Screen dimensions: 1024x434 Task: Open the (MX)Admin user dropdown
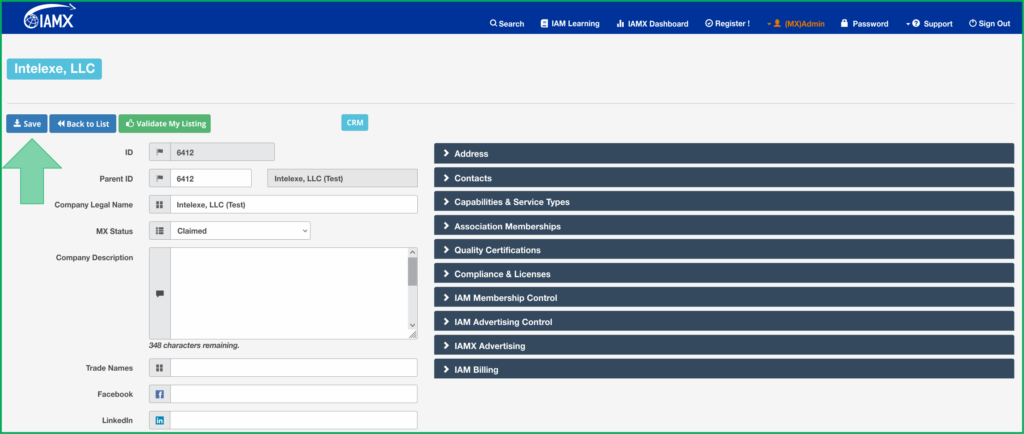[x=795, y=23]
